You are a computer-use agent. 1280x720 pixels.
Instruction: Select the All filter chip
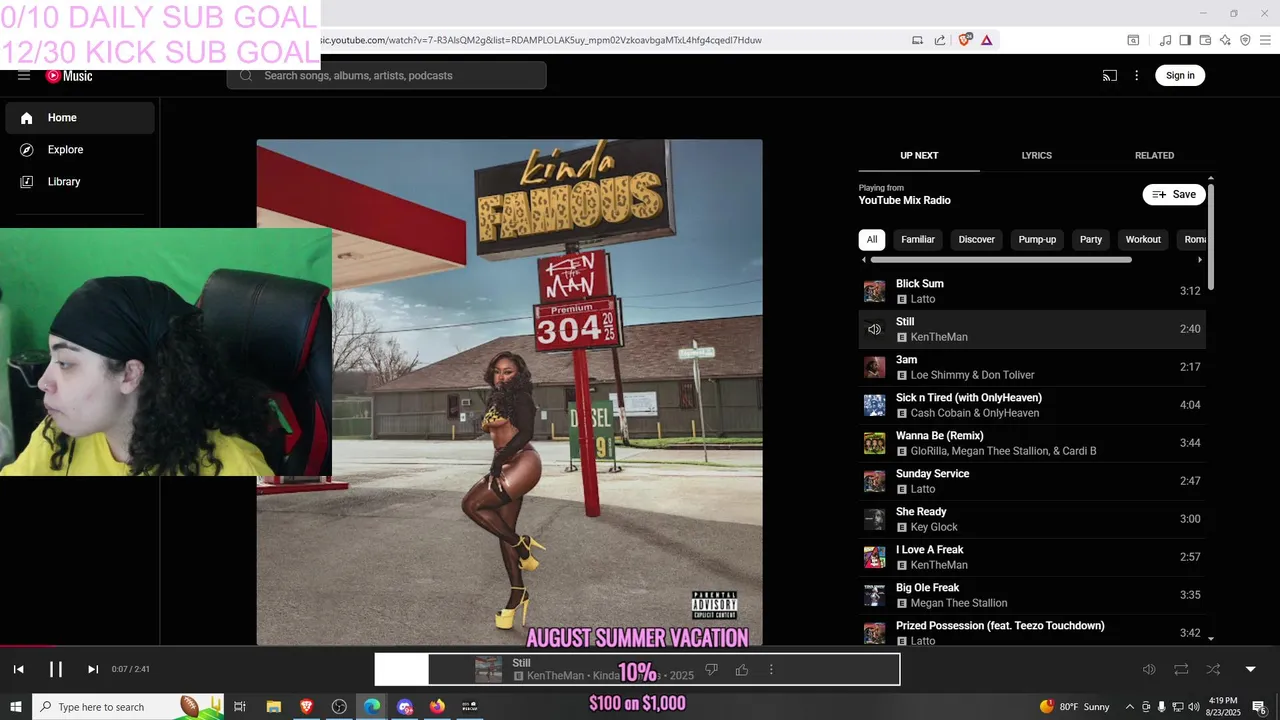coord(872,240)
